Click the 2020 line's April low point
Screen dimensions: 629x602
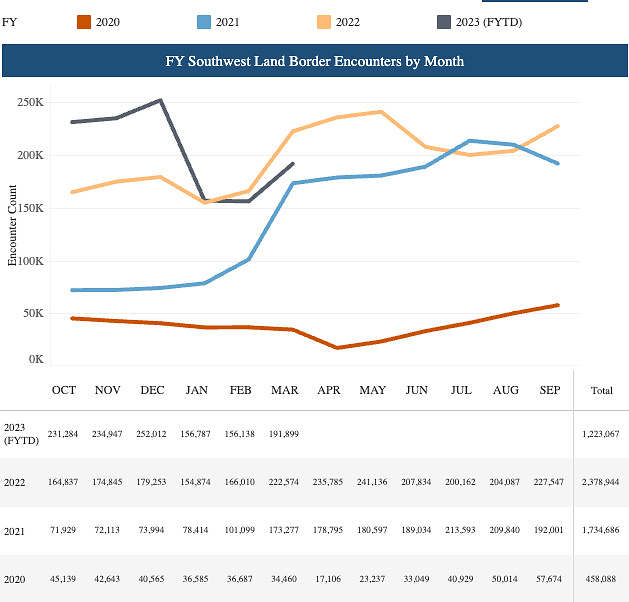pyautogui.click(x=336, y=348)
